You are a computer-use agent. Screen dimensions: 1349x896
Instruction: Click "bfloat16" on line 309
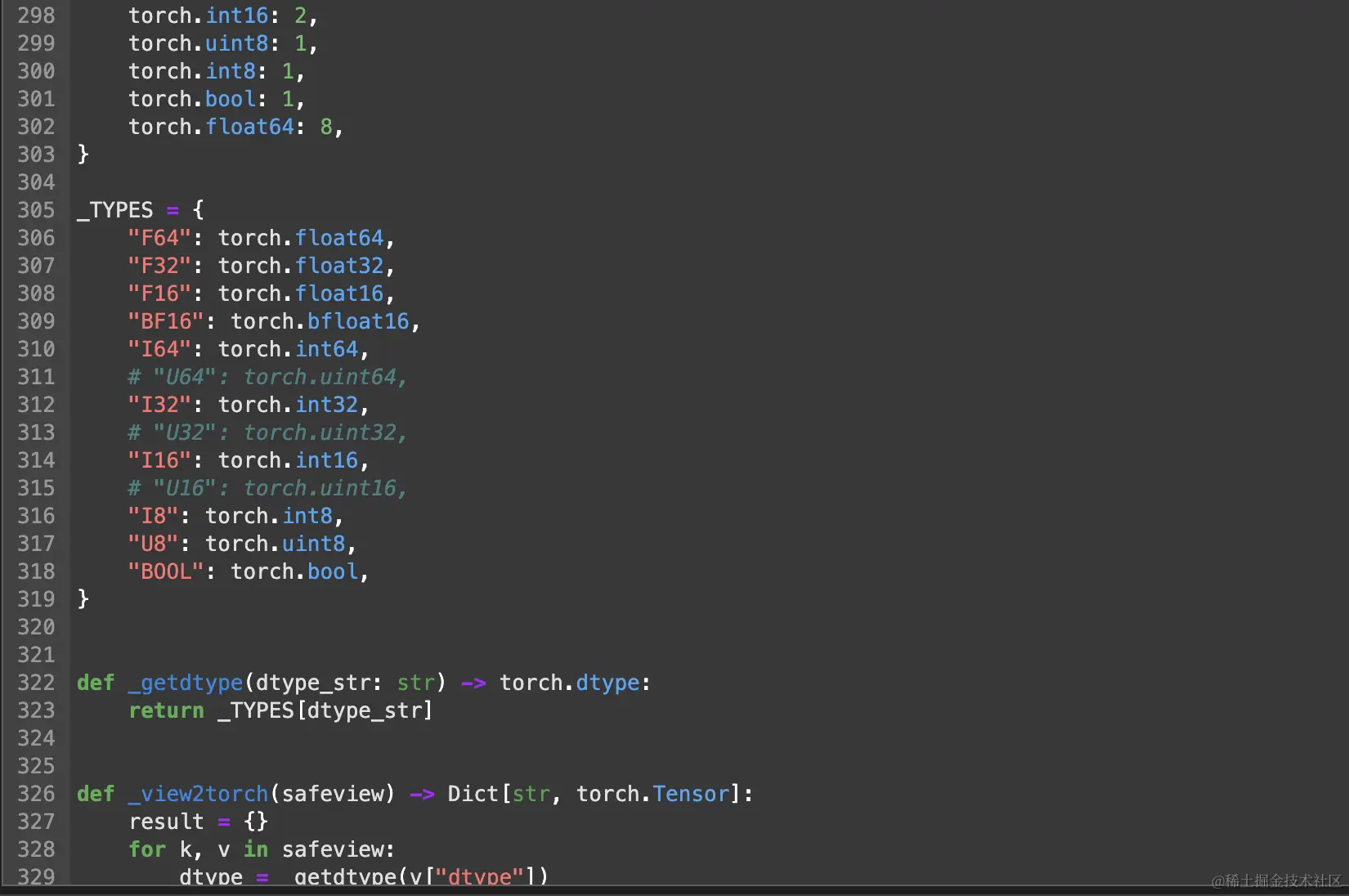click(358, 321)
